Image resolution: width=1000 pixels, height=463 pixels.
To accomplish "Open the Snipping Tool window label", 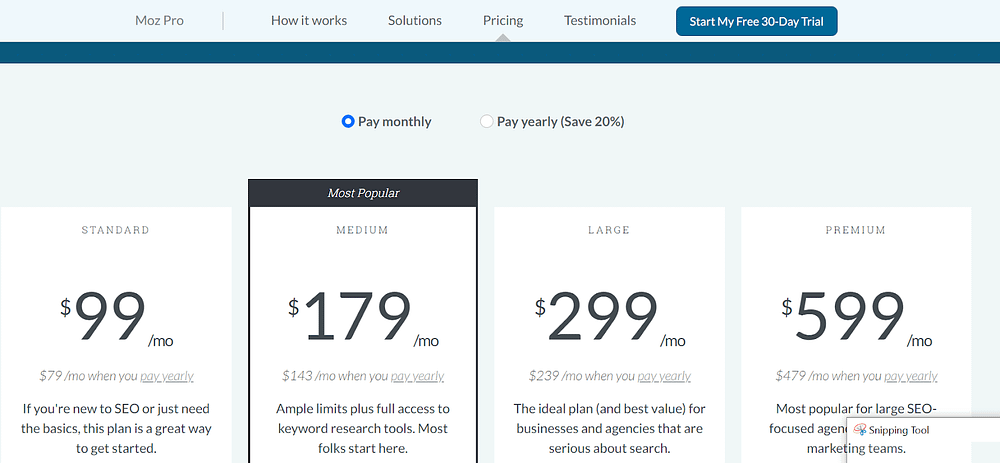I will 899,430.
